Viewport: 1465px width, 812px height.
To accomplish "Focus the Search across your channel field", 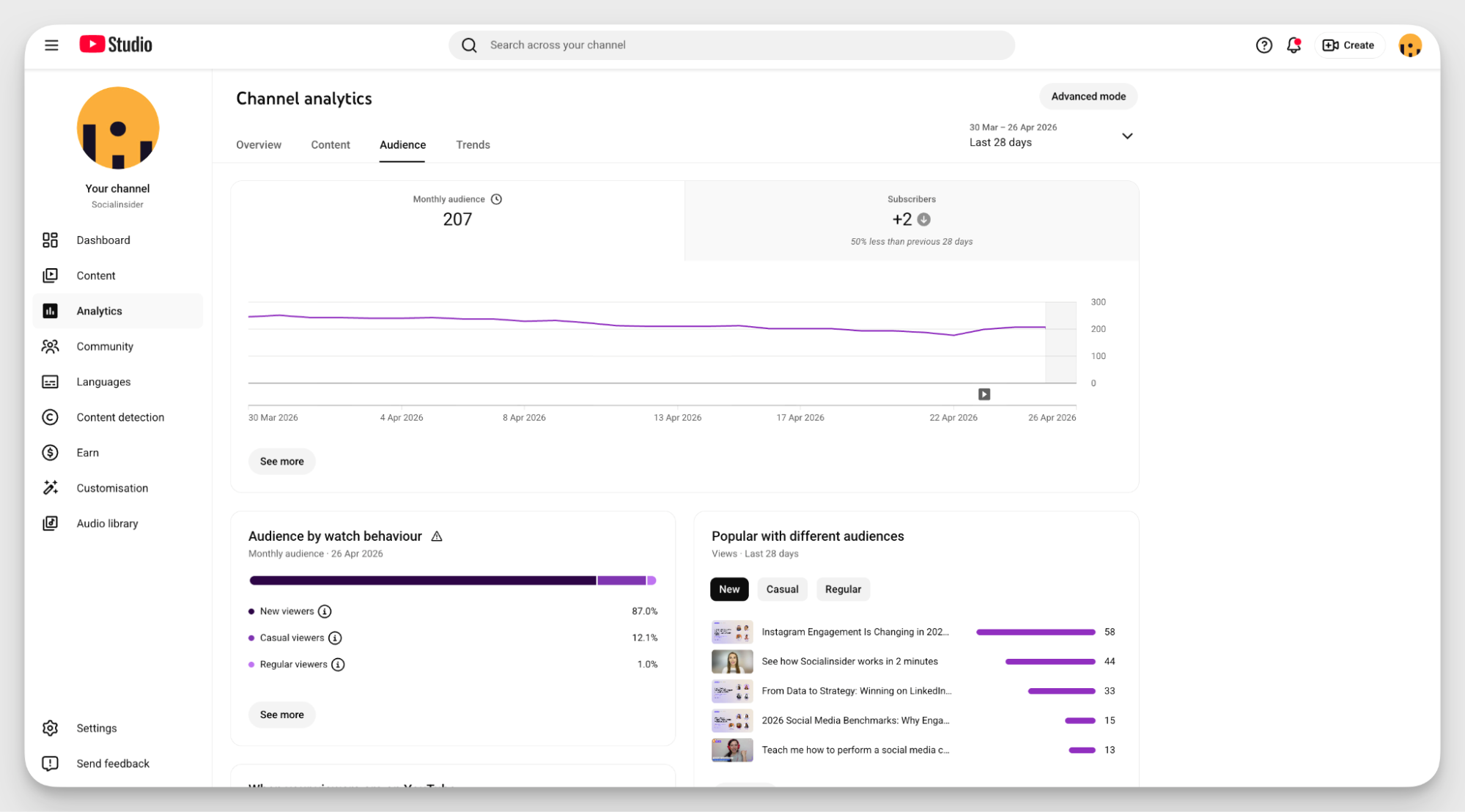I will (731, 45).
